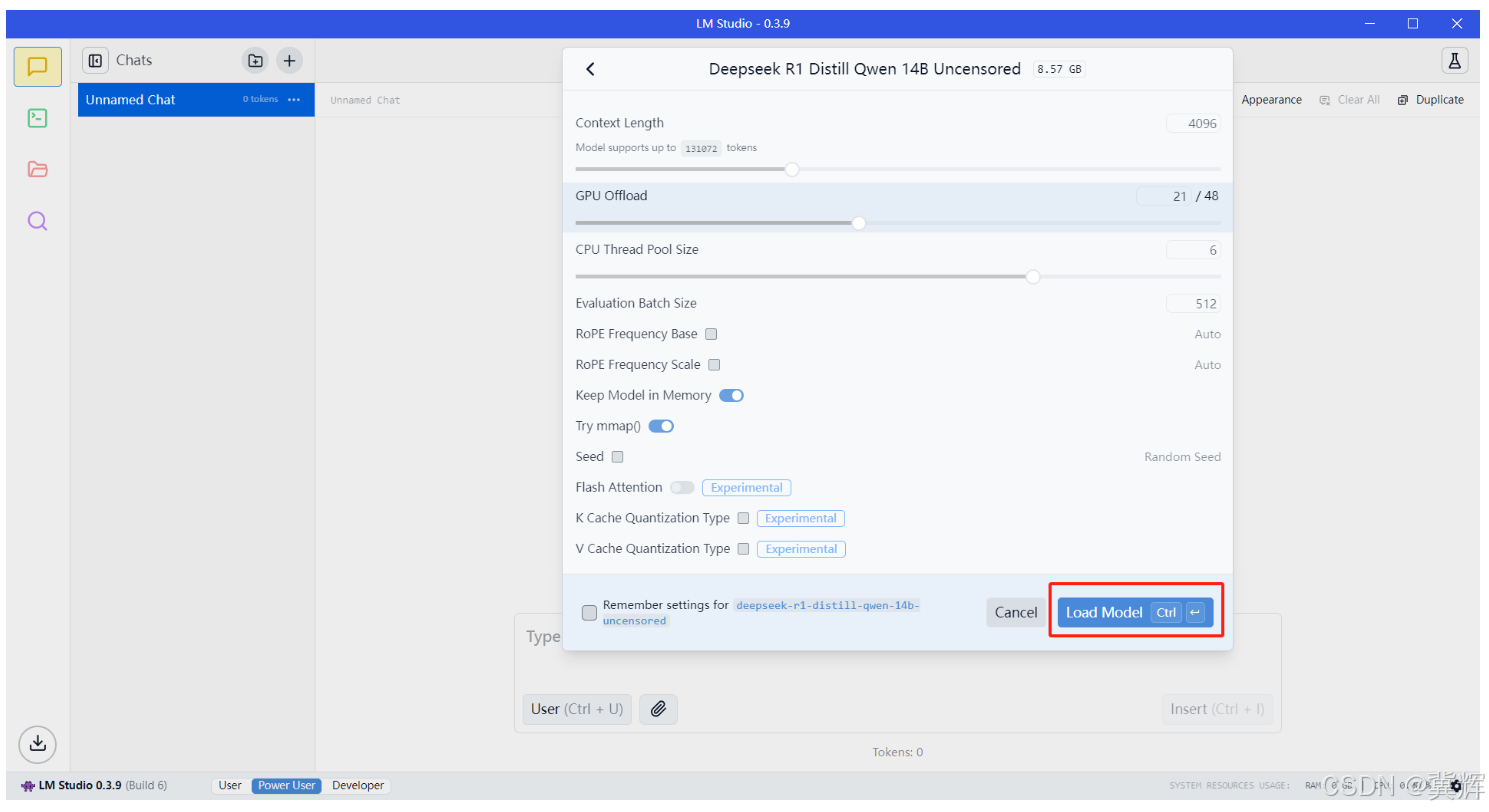The height and width of the screenshot is (812, 1489).
Task: Enable the RoPE Frequency Scale checkbox
Action: [x=714, y=365]
